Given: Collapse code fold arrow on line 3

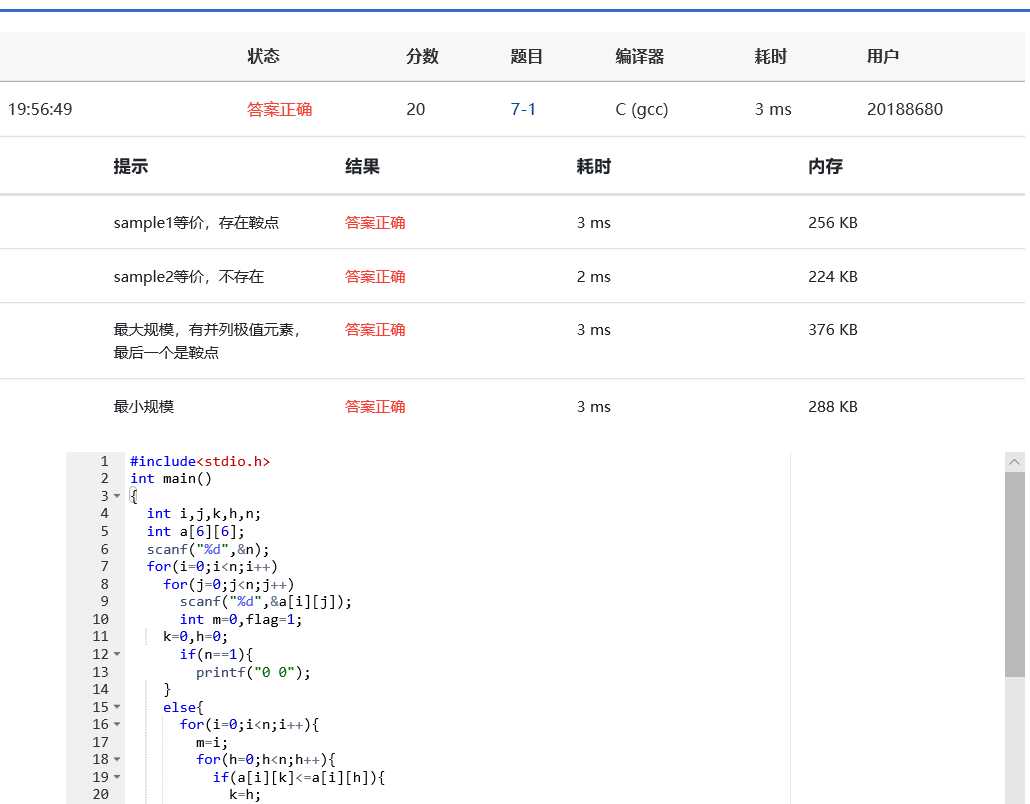Looking at the screenshot, I should pyautogui.click(x=117, y=496).
